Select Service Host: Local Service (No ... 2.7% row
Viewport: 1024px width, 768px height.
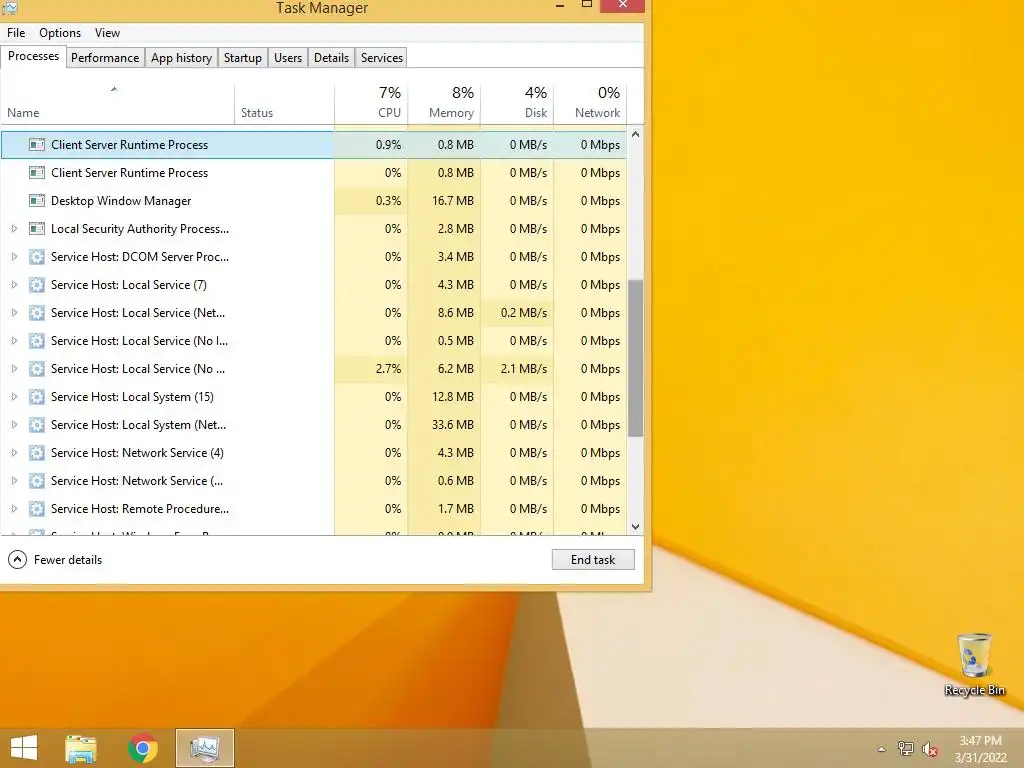(314, 369)
